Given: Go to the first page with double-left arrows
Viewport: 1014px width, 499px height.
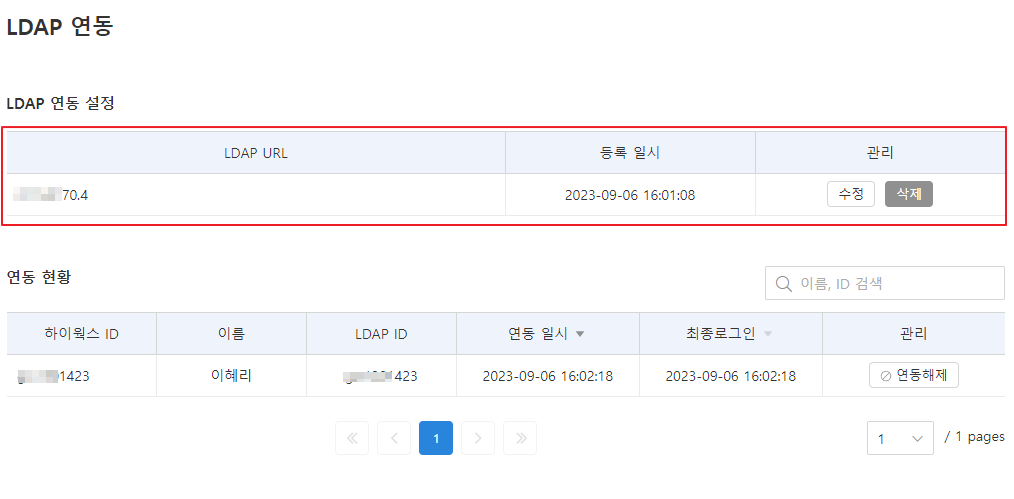Looking at the screenshot, I should coord(352,438).
